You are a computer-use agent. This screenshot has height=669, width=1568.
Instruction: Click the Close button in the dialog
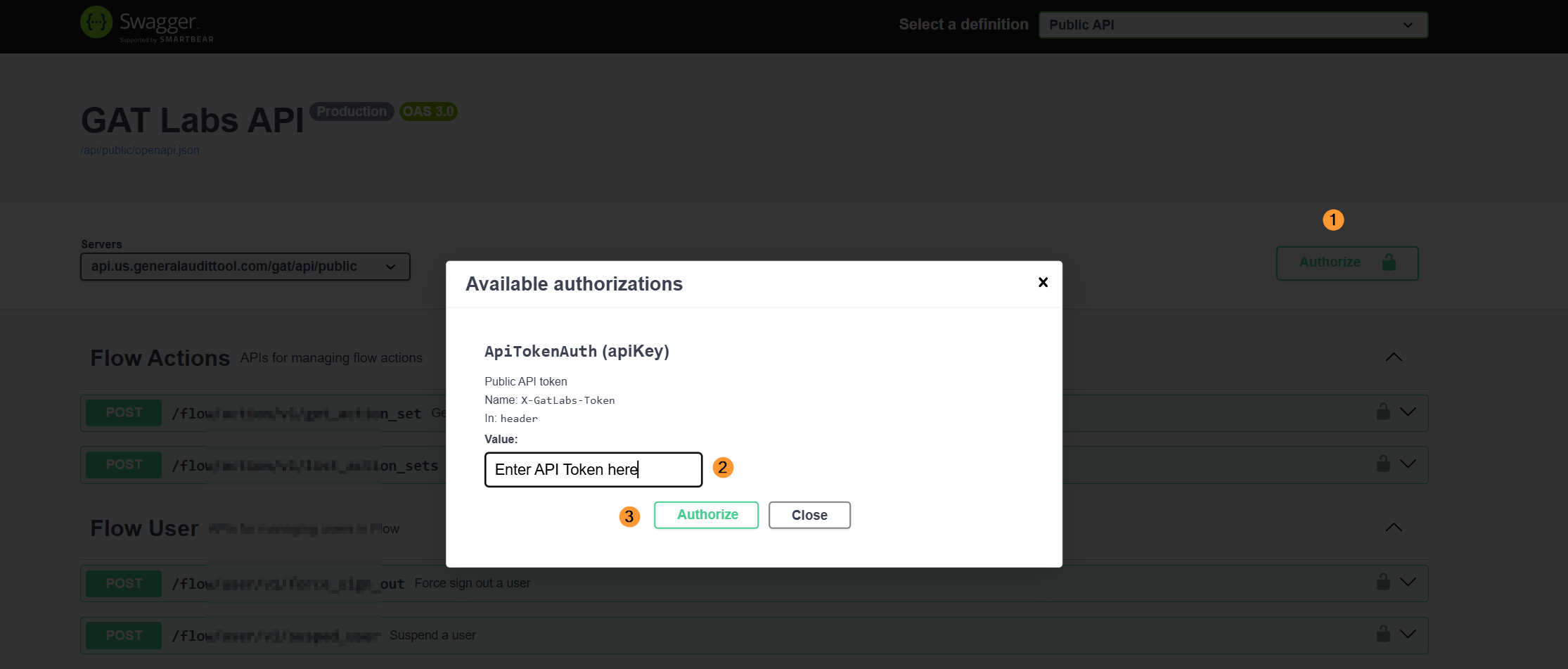(809, 515)
